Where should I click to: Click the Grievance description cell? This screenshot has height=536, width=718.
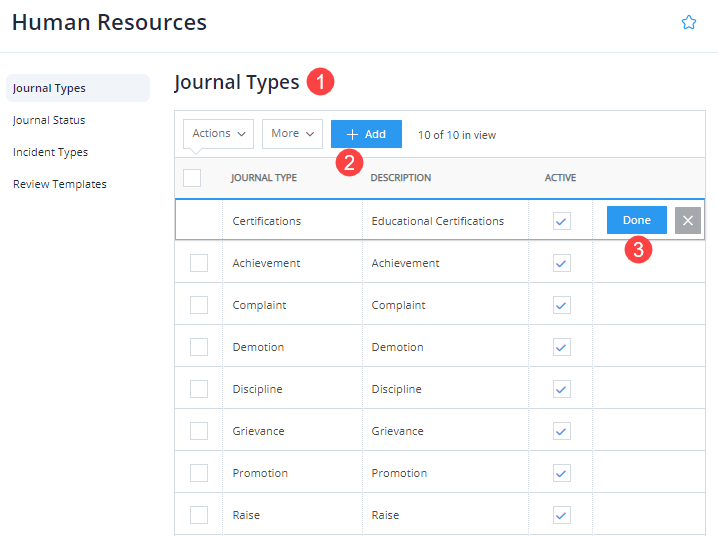point(445,431)
